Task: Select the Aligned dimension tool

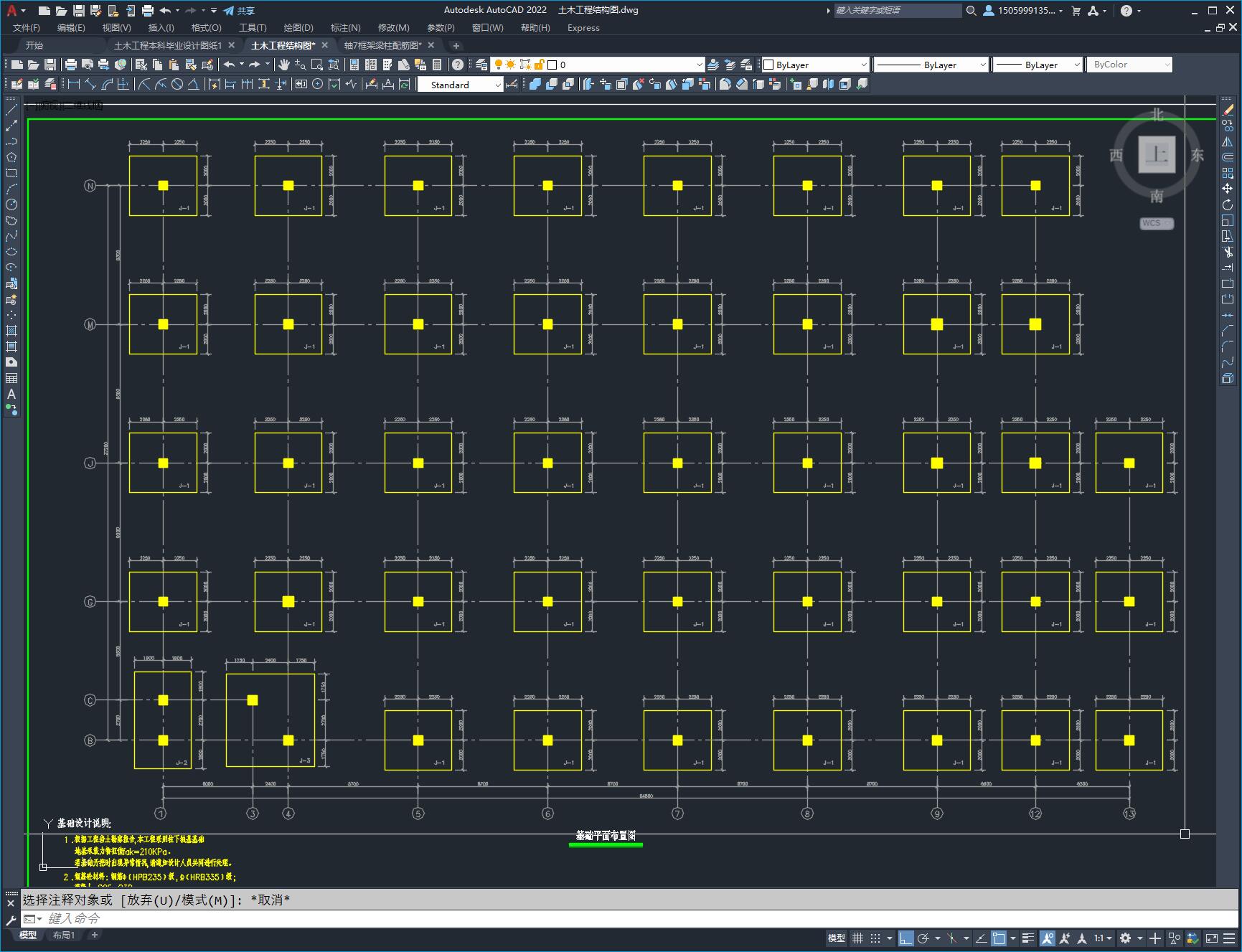Action: (x=90, y=84)
